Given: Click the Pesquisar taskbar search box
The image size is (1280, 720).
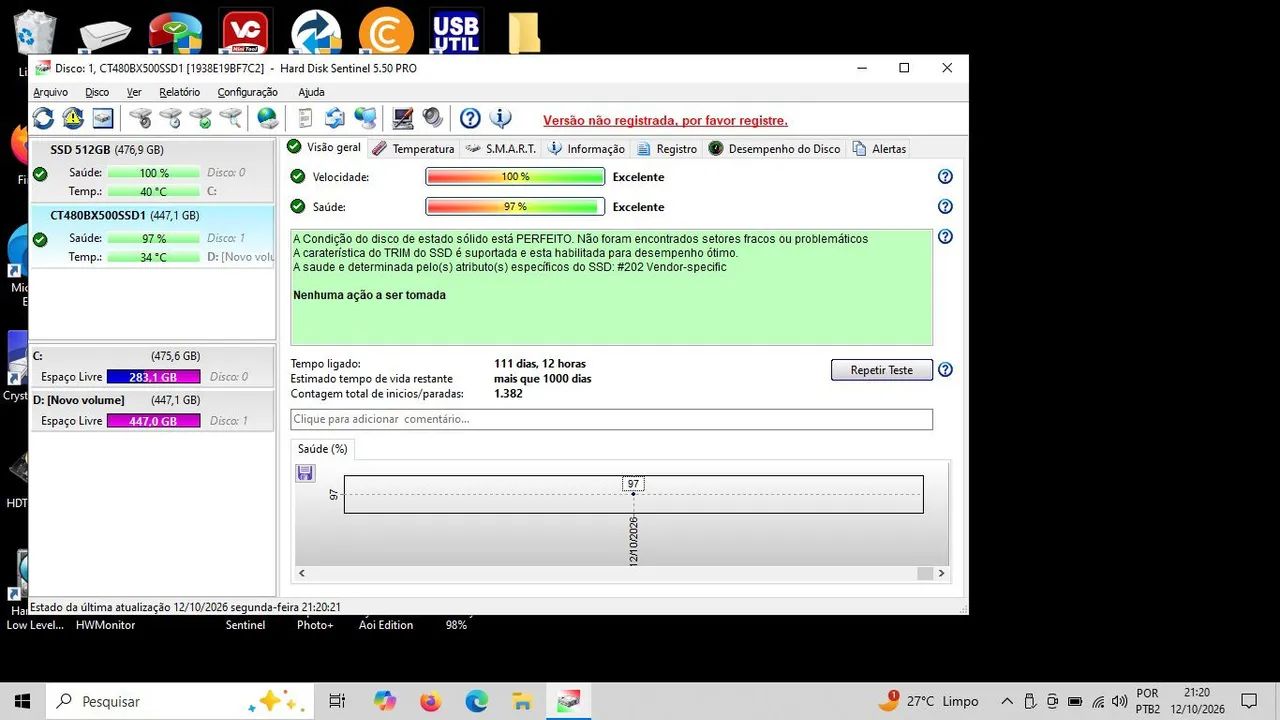Looking at the screenshot, I should click(x=180, y=701).
